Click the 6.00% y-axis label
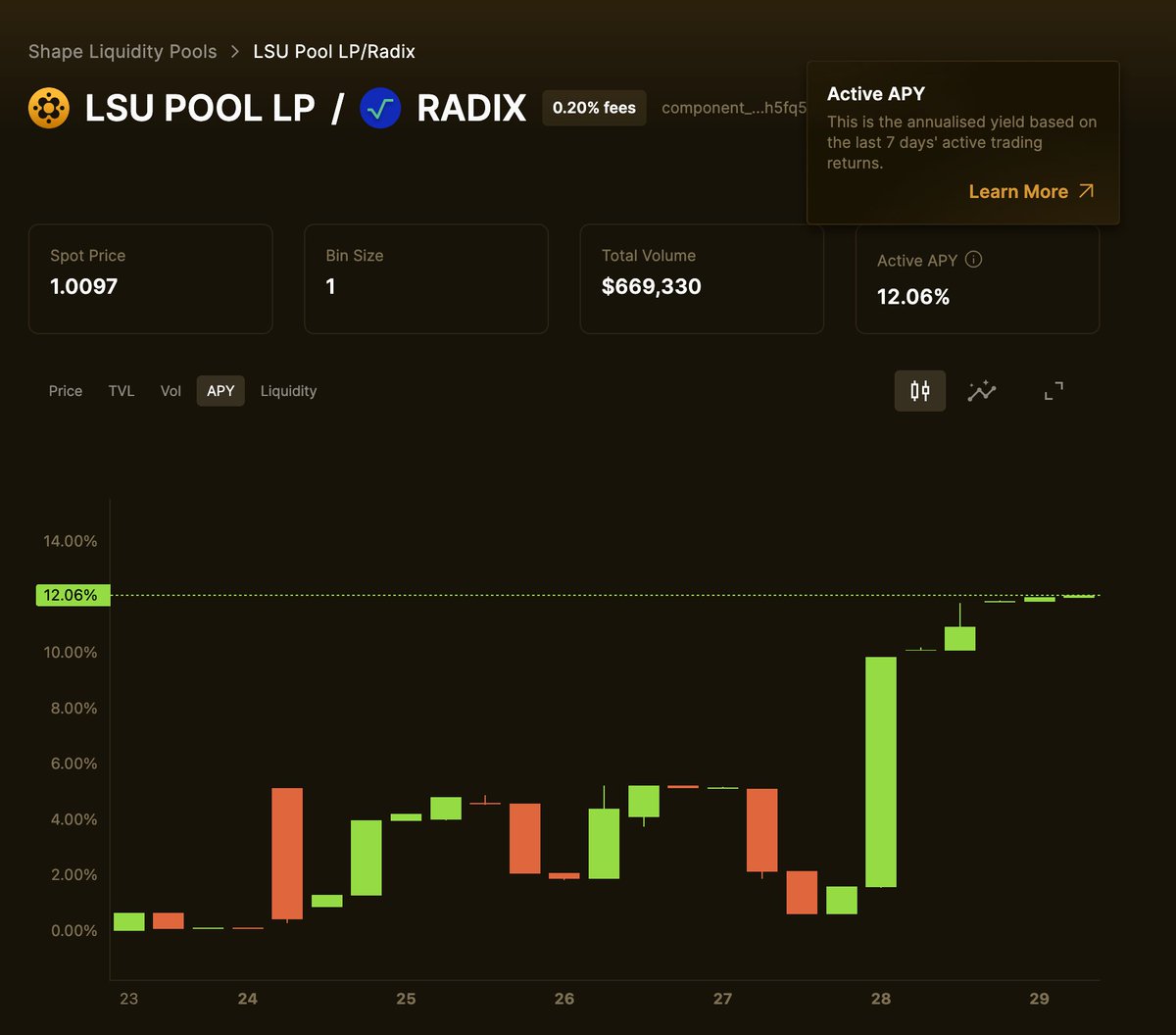1176x1035 pixels. [73, 764]
